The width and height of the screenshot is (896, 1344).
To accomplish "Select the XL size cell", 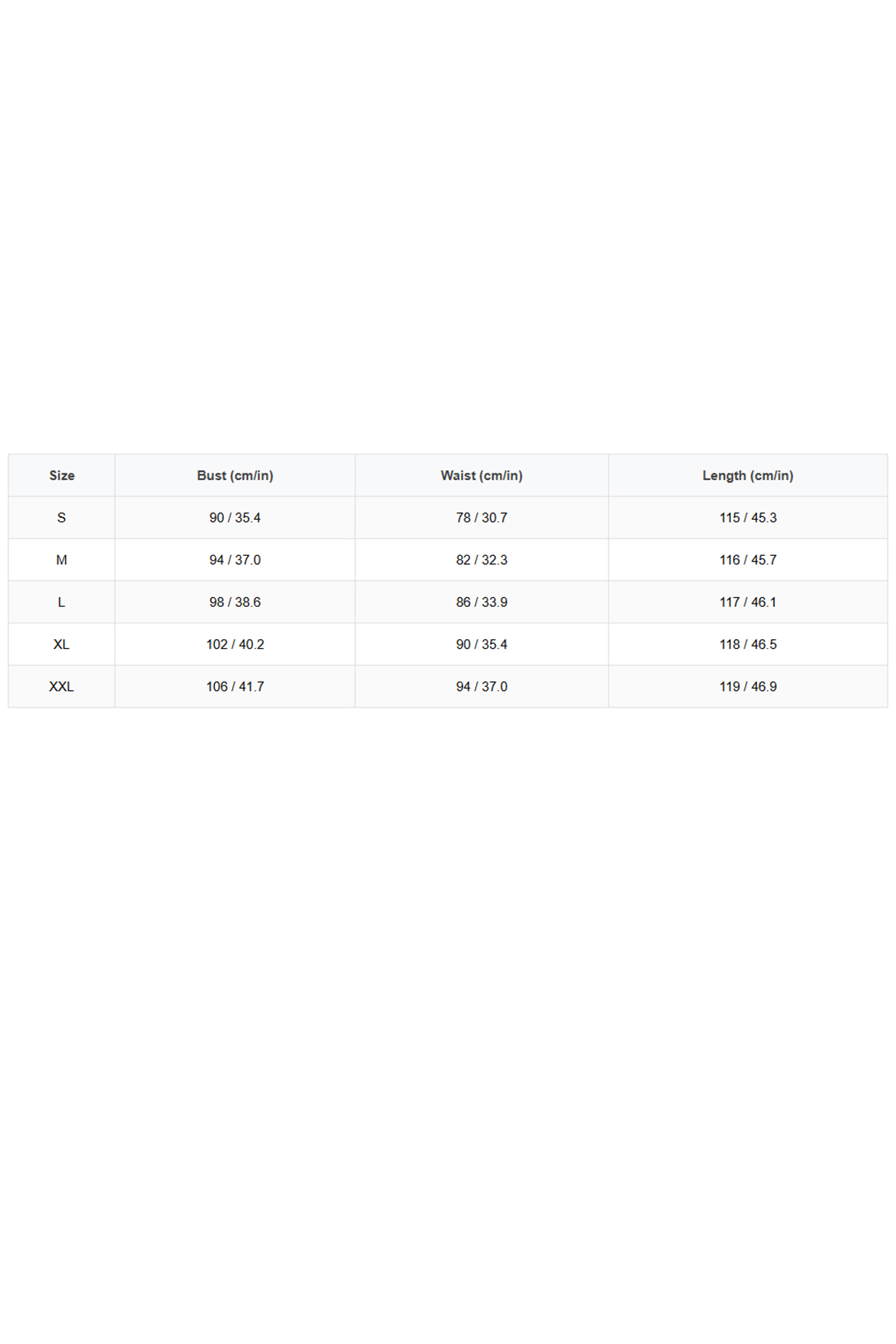I will point(62,644).
